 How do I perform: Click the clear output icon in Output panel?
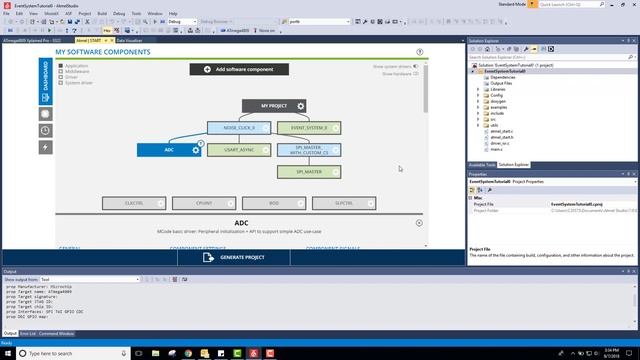pos(175,280)
